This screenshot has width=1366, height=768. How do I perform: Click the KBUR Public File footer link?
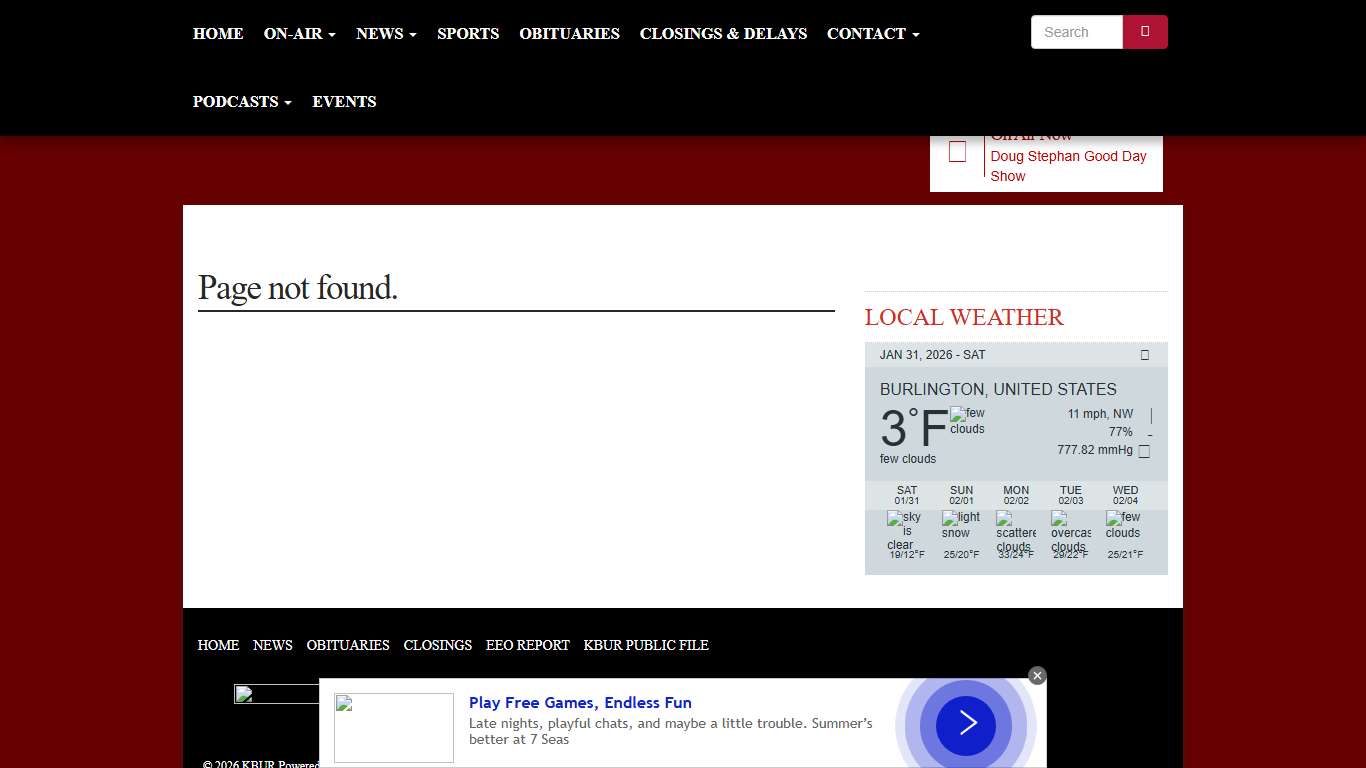point(646,646)
